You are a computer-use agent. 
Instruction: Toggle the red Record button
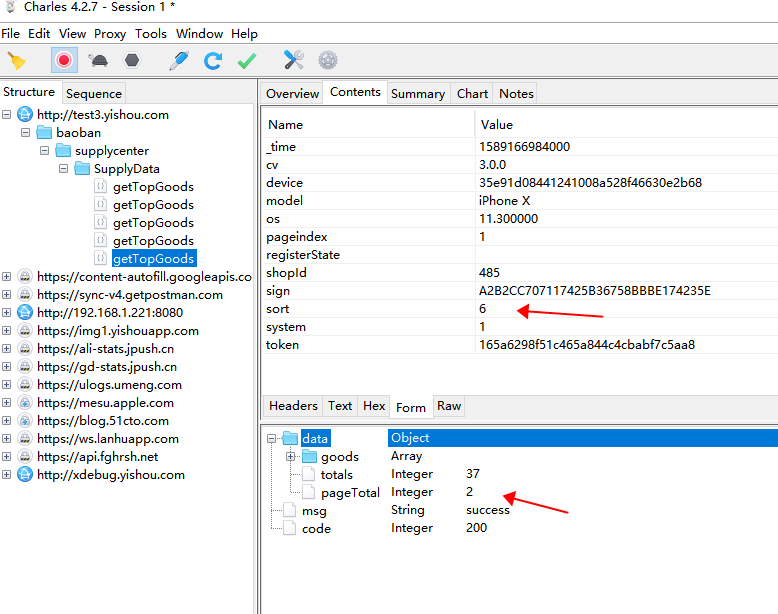pyautogui.click(x=64, y=61)
